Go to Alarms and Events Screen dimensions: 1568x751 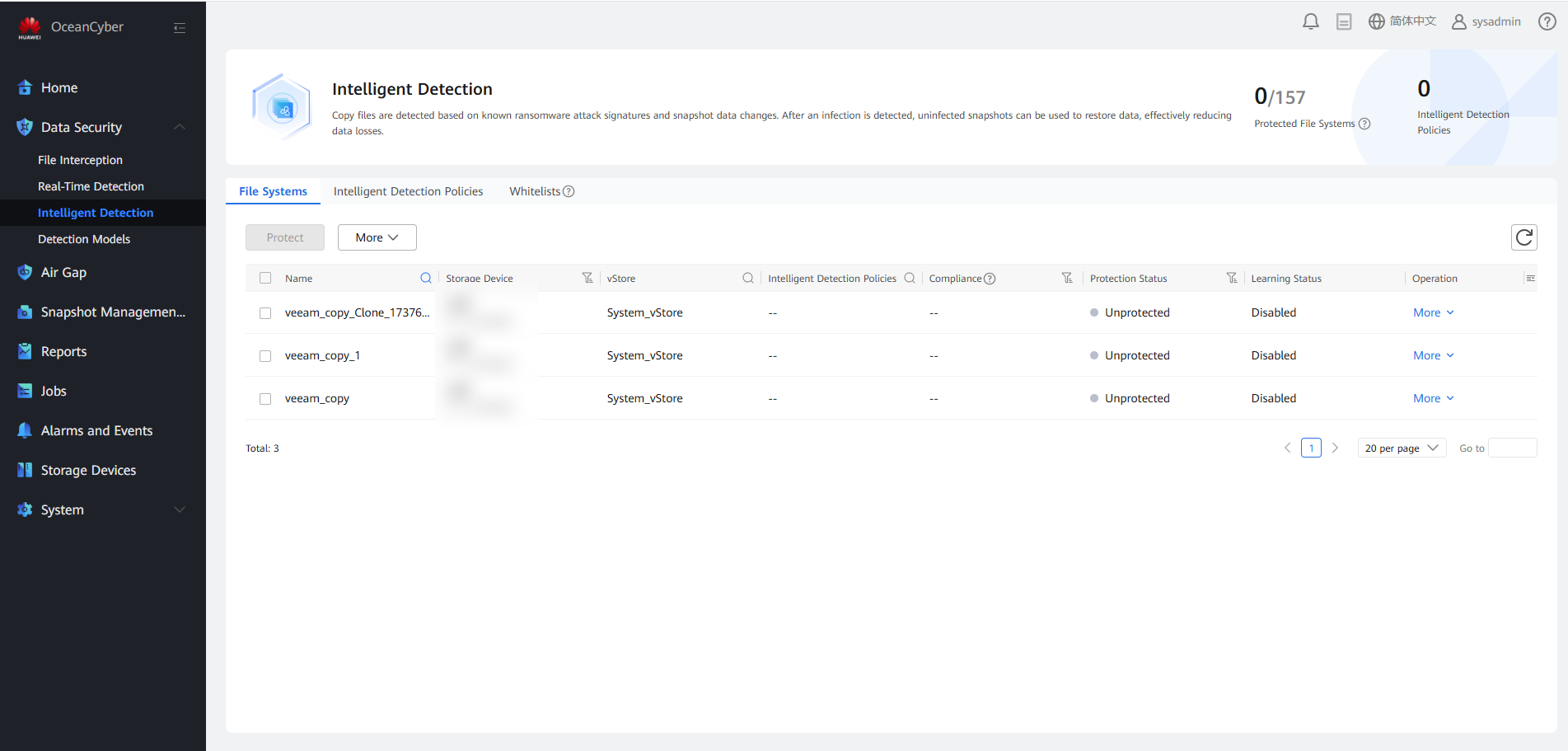[96, 430]
